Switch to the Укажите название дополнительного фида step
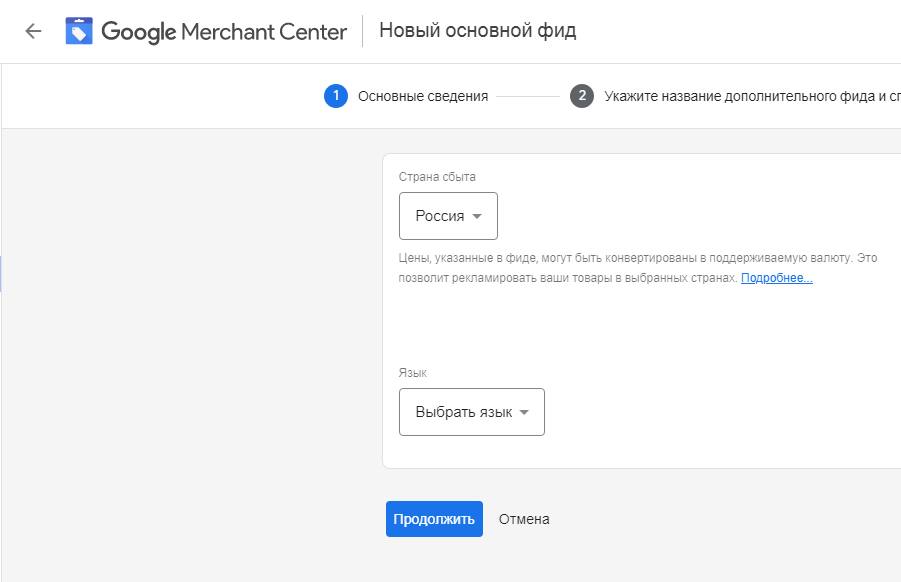Image resolution: width=901 pixels, height=582 pixels. tap(752, 97)
